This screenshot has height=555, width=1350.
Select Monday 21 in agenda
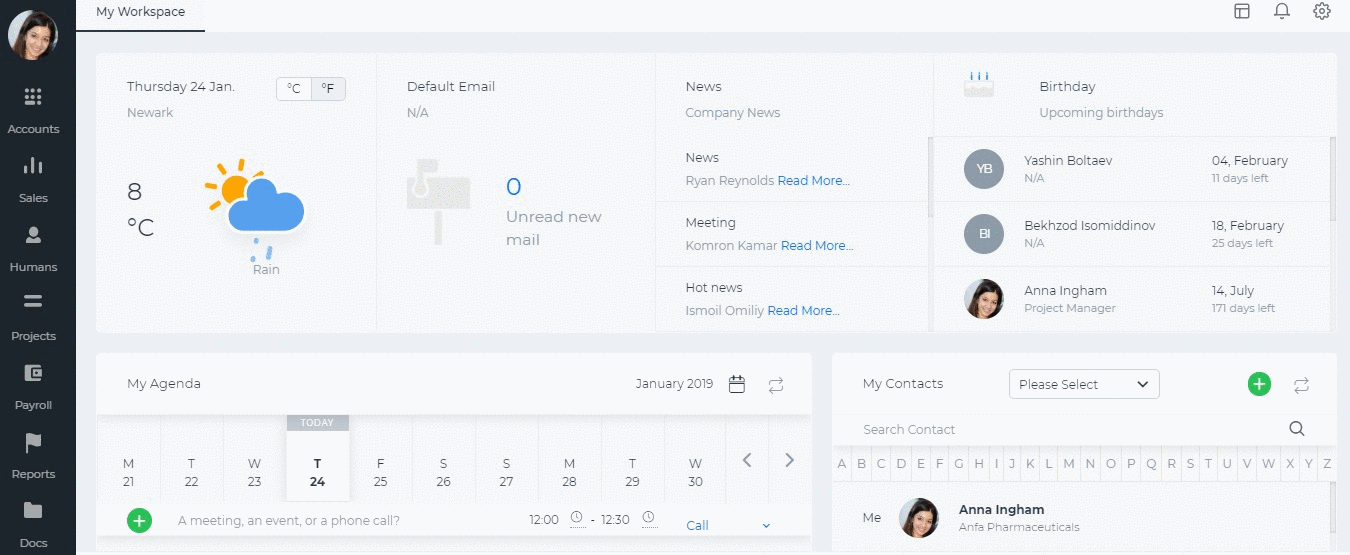pos(128,472)
